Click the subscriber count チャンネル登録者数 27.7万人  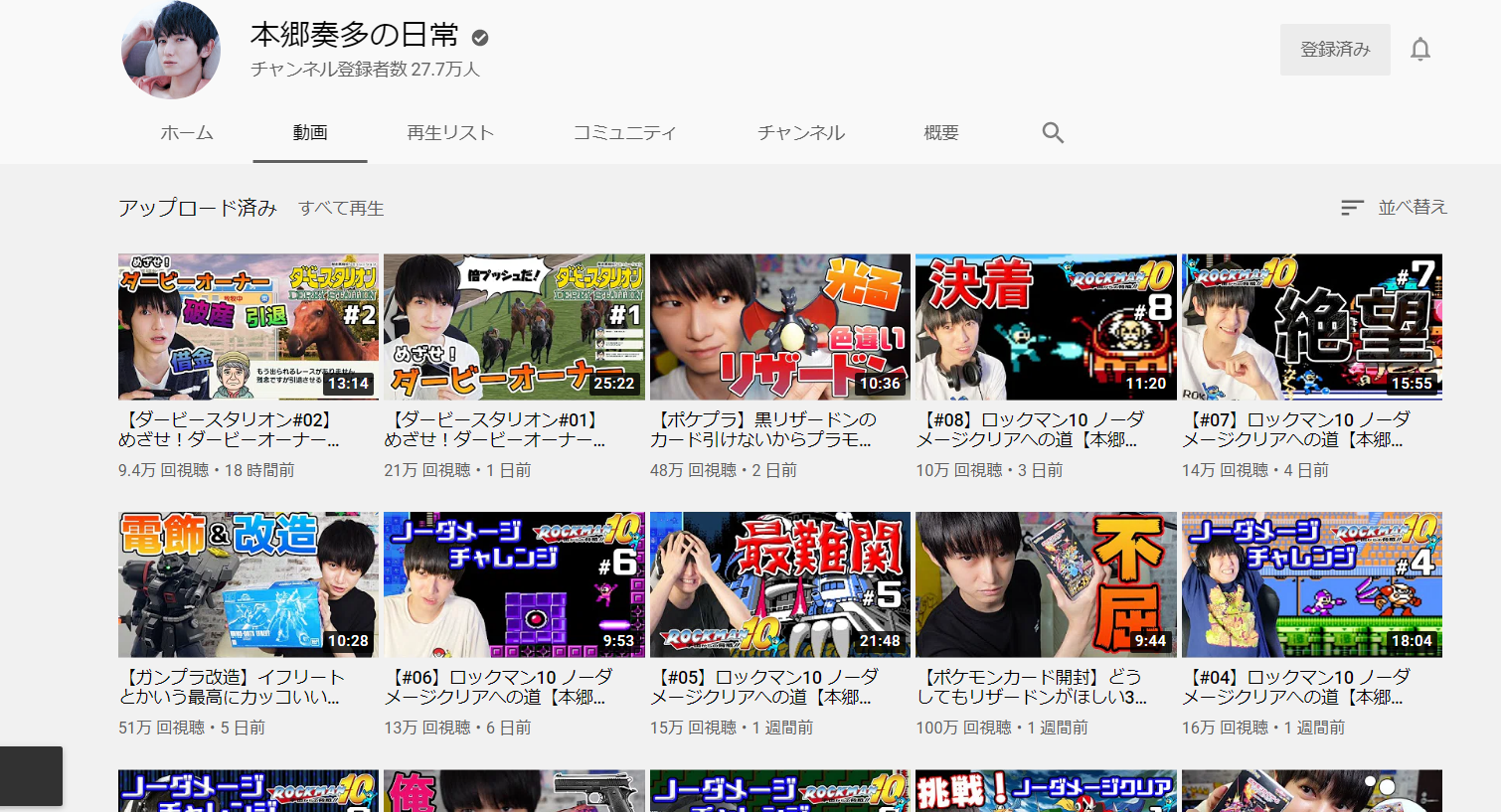tap(366, 70)
